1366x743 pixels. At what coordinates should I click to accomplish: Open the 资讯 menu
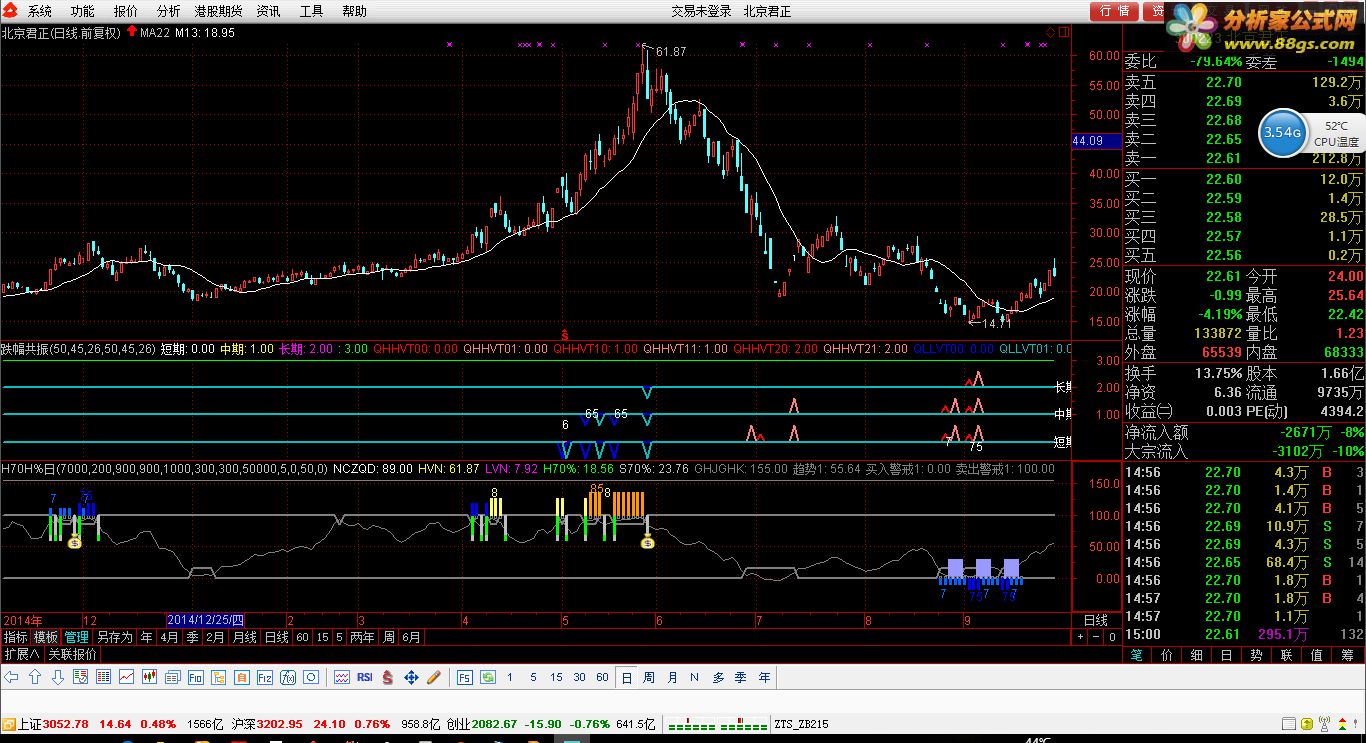(268, 11)
